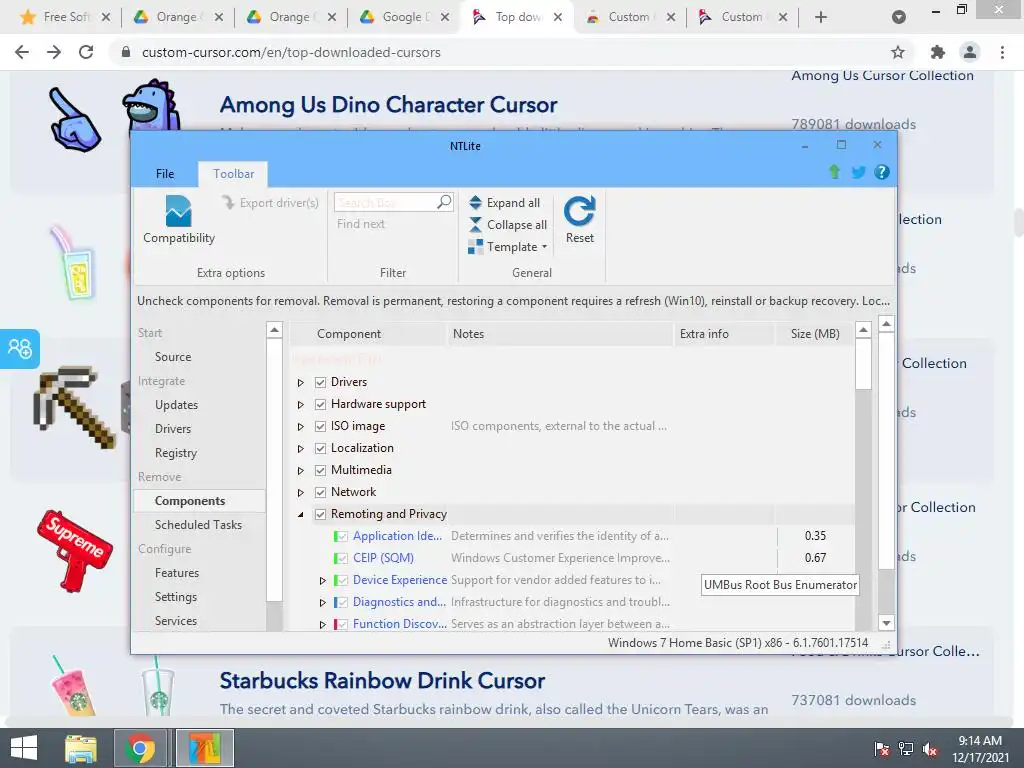This screenshot has height=768, width=1024.
Task: Uncheck the Multimedia checkbox
Action: pyautogui.click(x=321, y=470)
